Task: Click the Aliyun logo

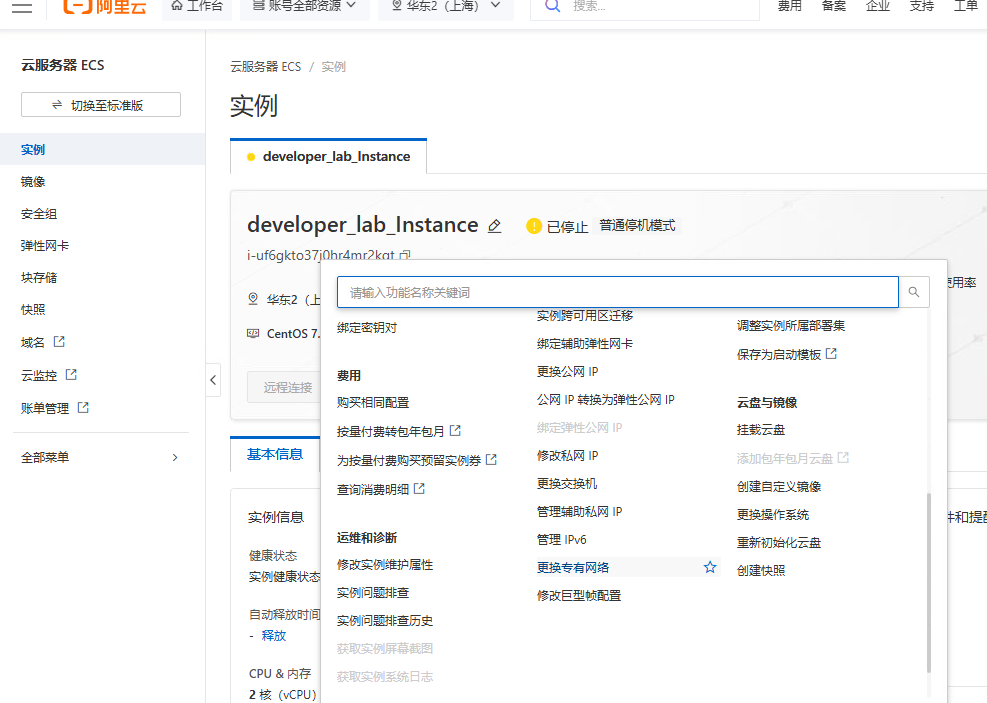Action: pyautogui.click(x=105, y=6)
